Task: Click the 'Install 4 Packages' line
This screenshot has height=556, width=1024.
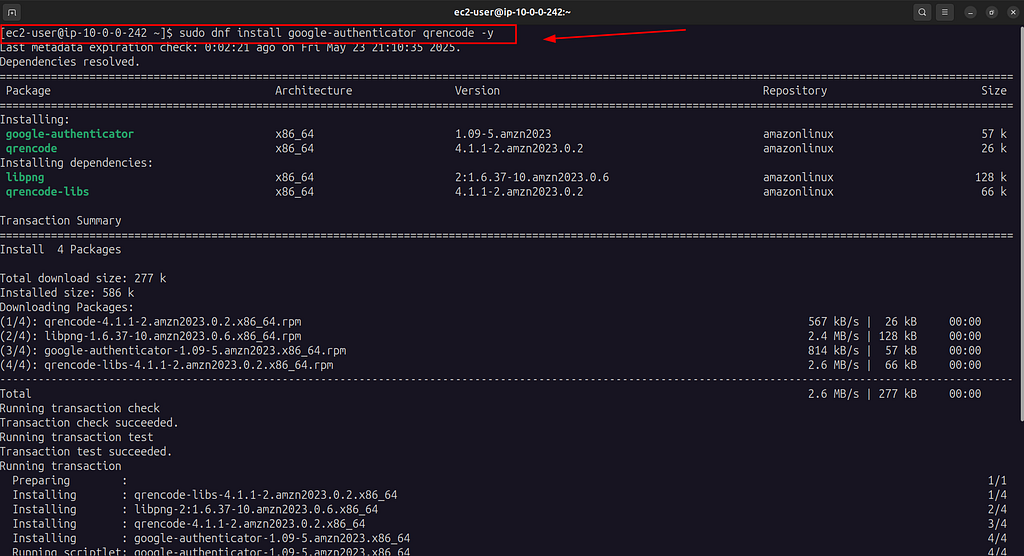Action: 60,250
